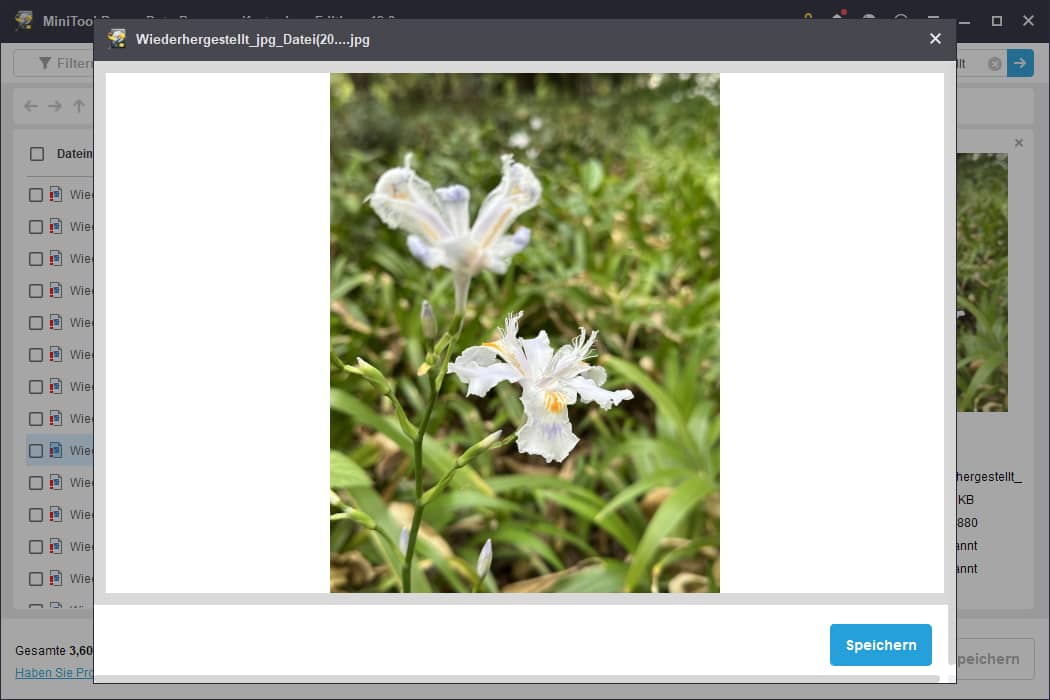Click the funnel Filter icon

[45, 64]
